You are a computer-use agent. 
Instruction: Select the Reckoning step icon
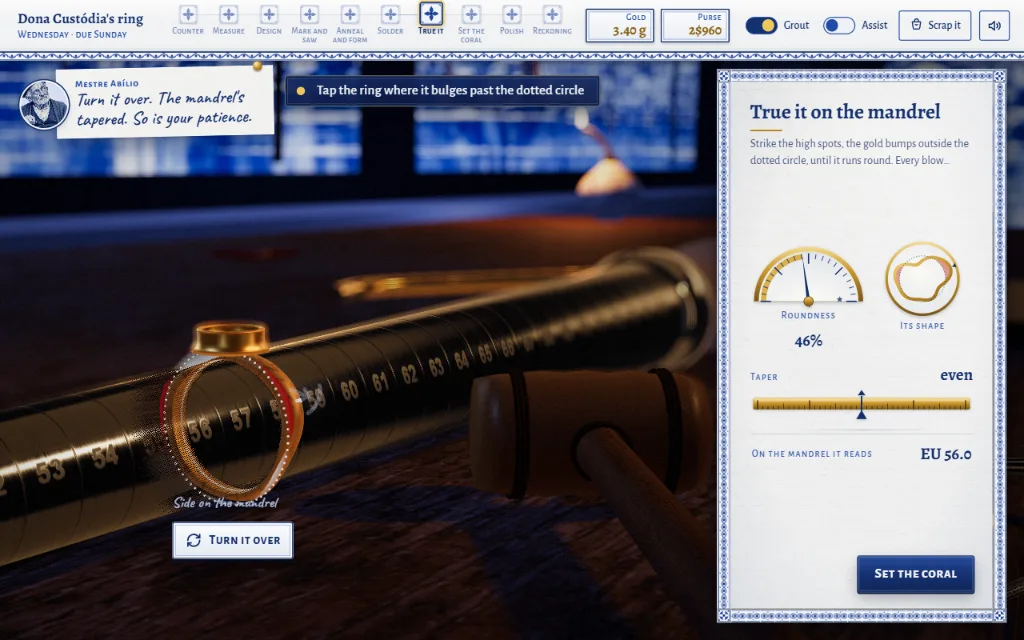coord(552,14)
